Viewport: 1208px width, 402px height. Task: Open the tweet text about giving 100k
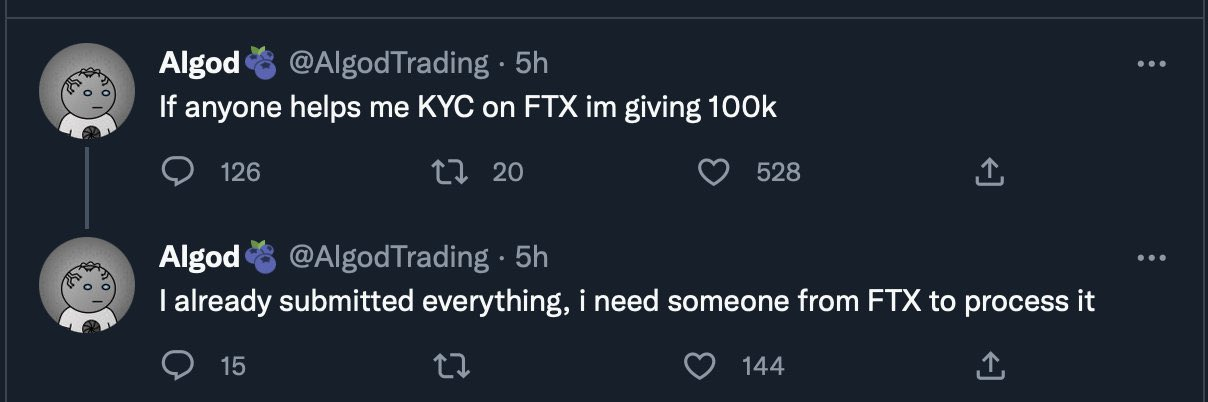click(468, 108)
